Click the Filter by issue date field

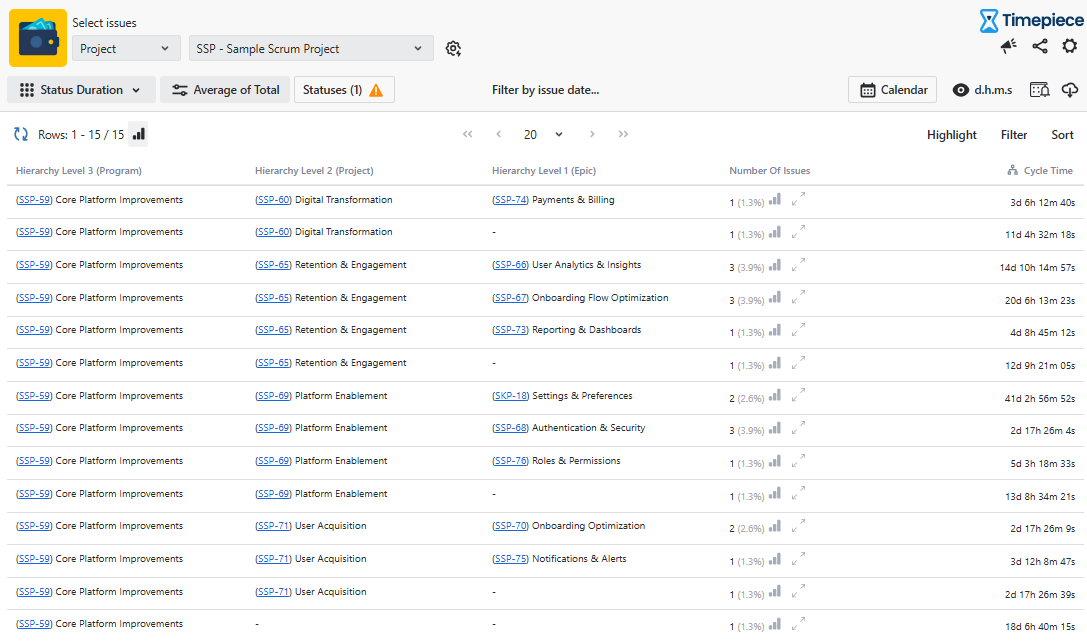pos(545,89)
